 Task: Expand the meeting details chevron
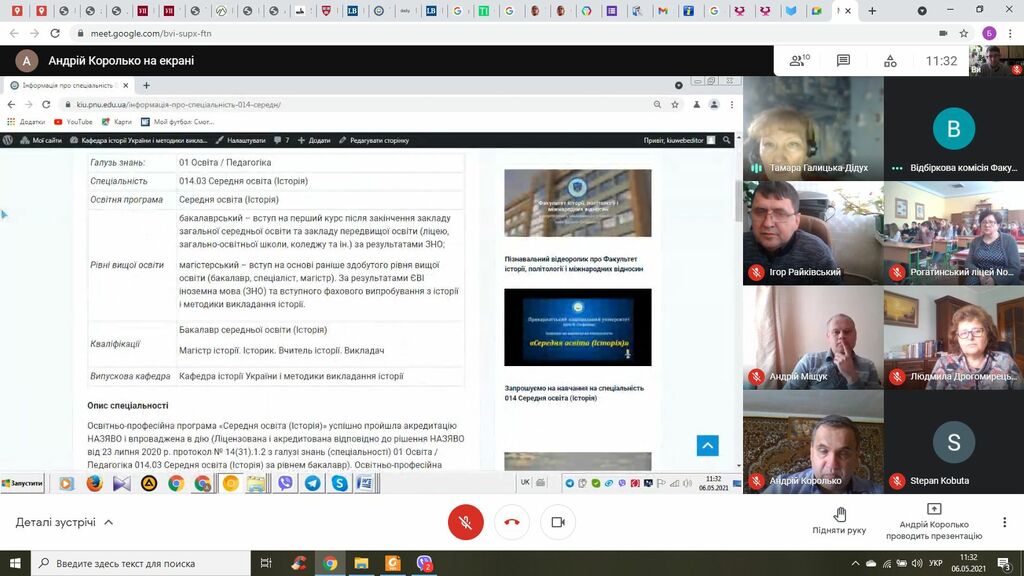pyautogui.click(x=109, y=522)
